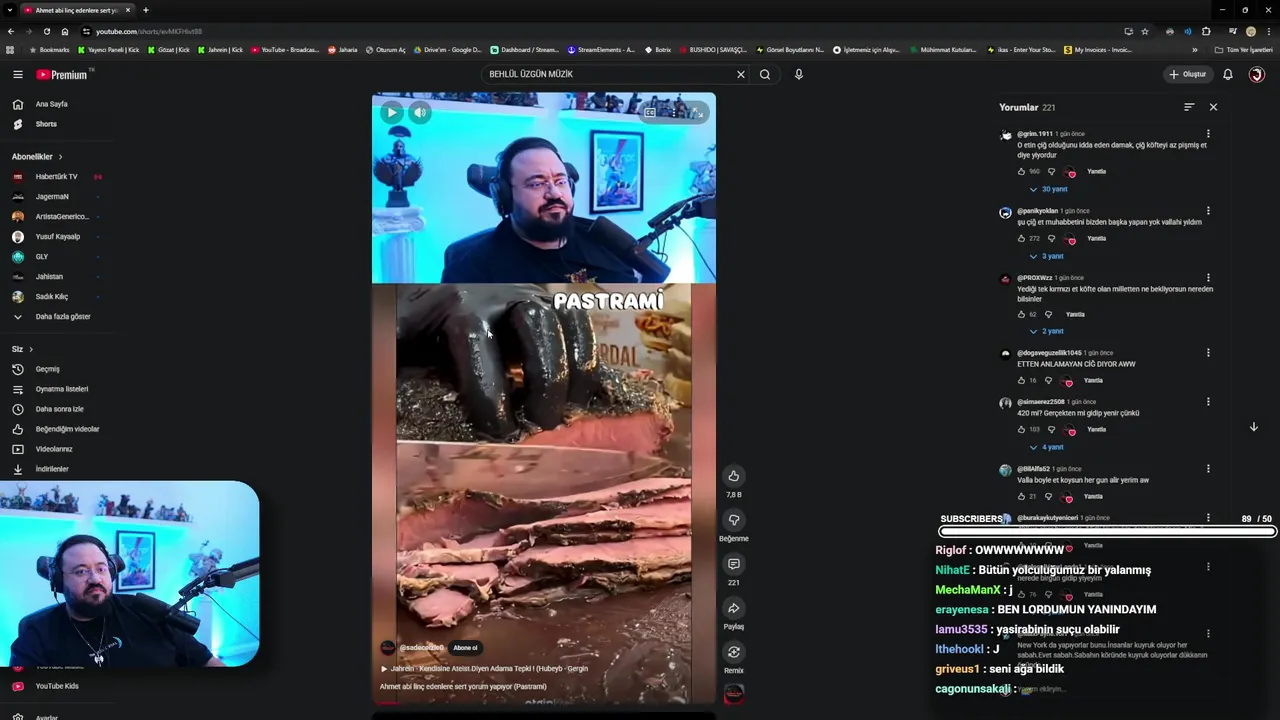This screenshot has height=720, width=1280.
Task: Toggle captions on the Short
Action: tap(650, 113)
